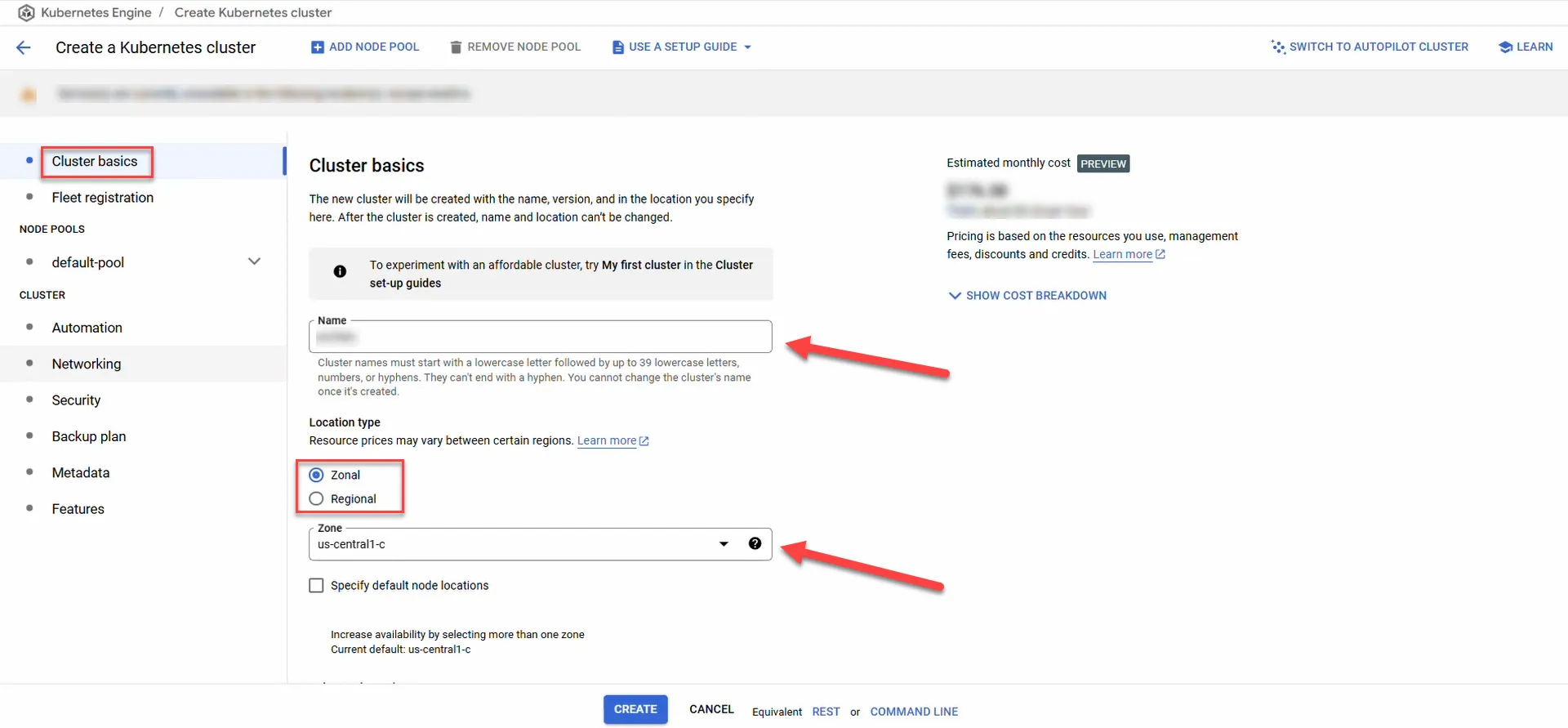Open pricing Learn more link
The image size is (1568, 728).
point(1122,254)
